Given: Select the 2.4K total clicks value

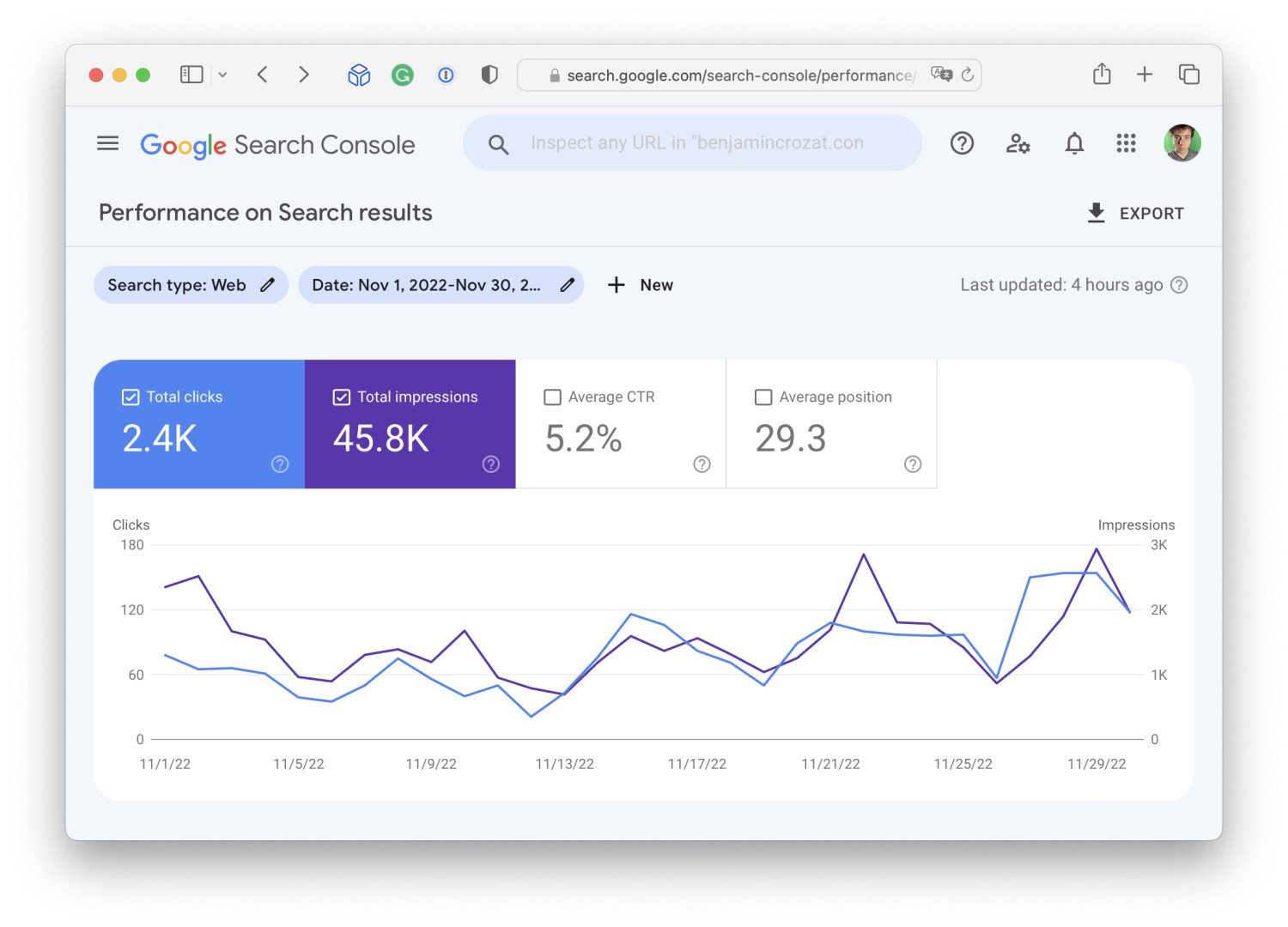Looking at the screenshot, I should [160, 439].
